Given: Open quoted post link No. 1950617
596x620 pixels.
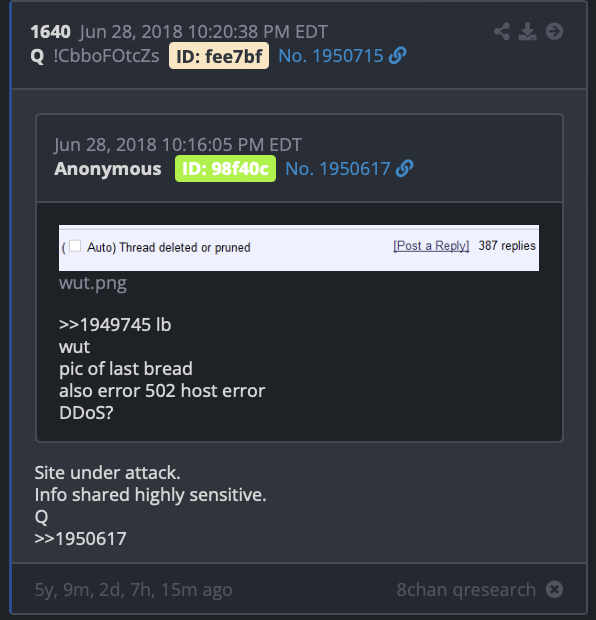Looking at the screenshot, I should click(x=338, y=169).
